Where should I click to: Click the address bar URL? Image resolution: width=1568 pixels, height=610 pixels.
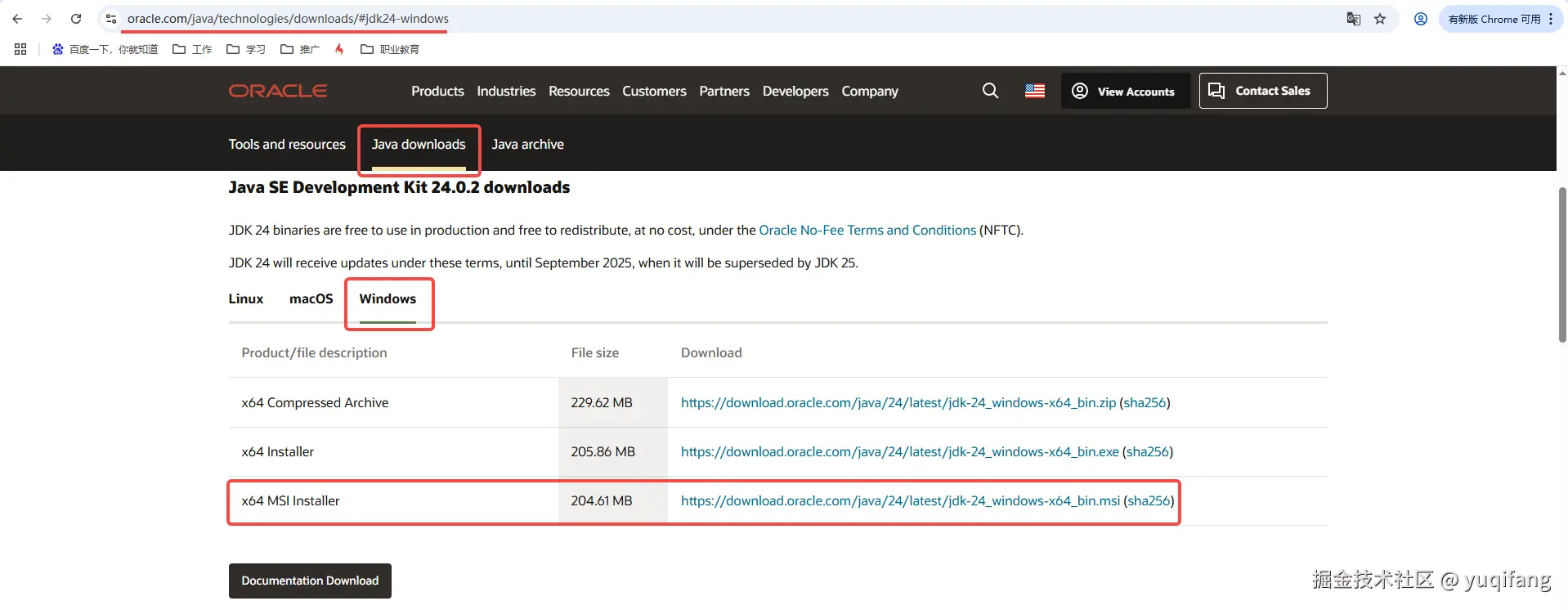point(288,19)
